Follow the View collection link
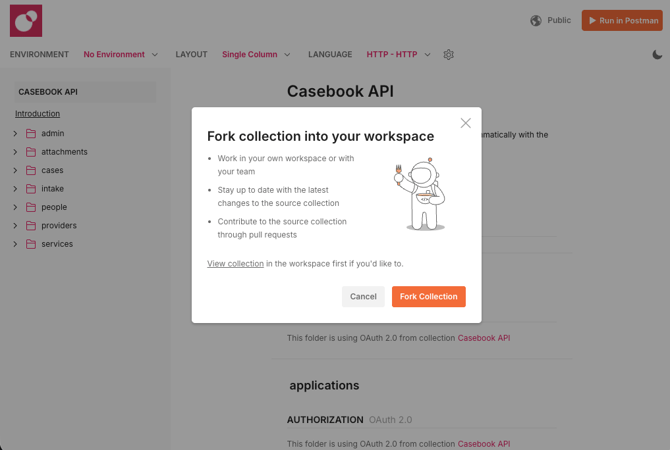Viewport: 670px width, 450px height. coord(235,264)
